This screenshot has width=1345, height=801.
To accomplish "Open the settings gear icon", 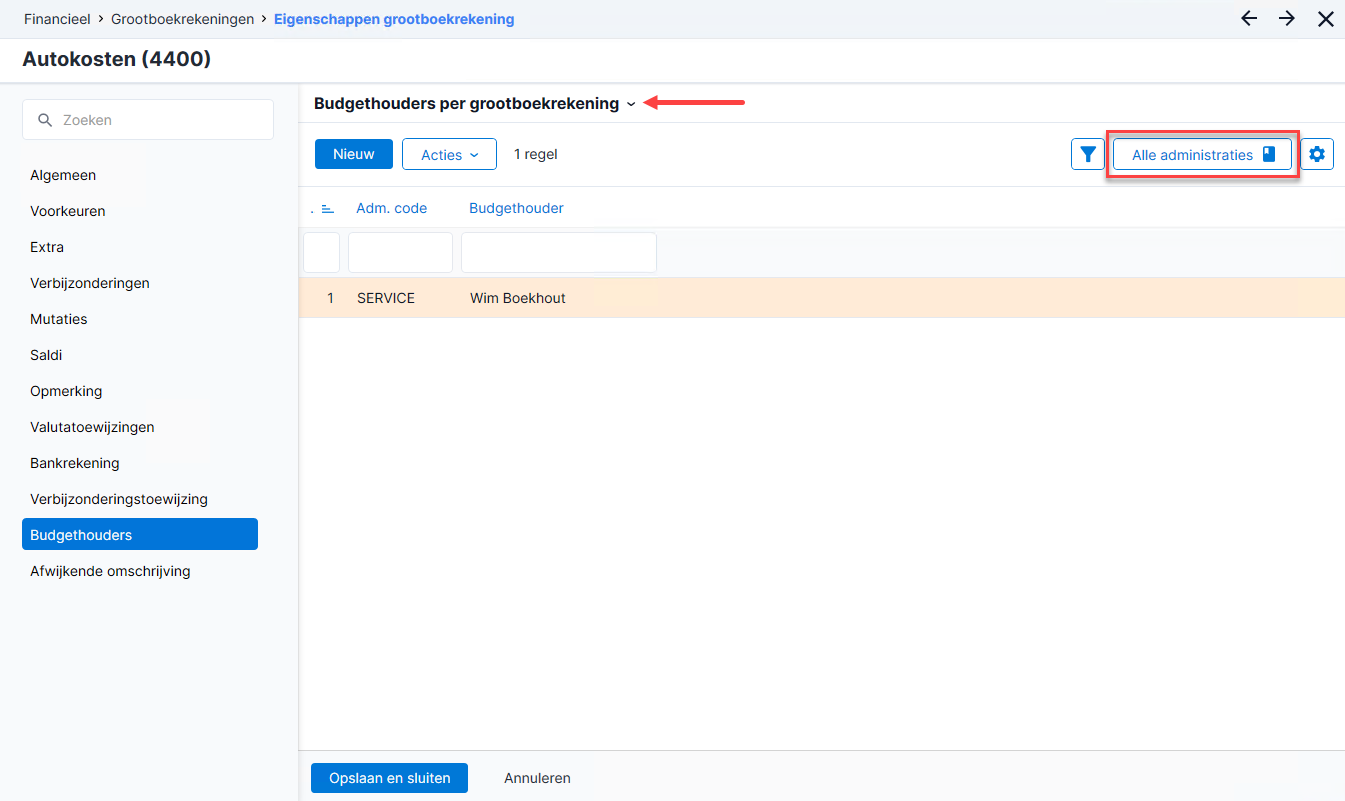I will (x=1317, y=155).
